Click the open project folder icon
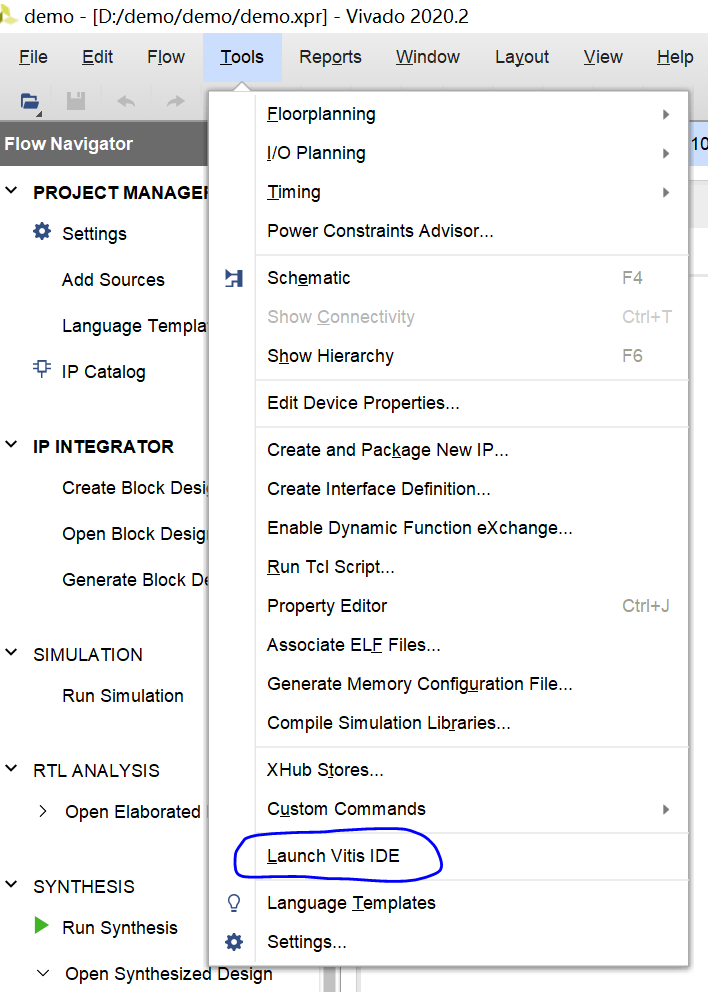 pos(30,101)
